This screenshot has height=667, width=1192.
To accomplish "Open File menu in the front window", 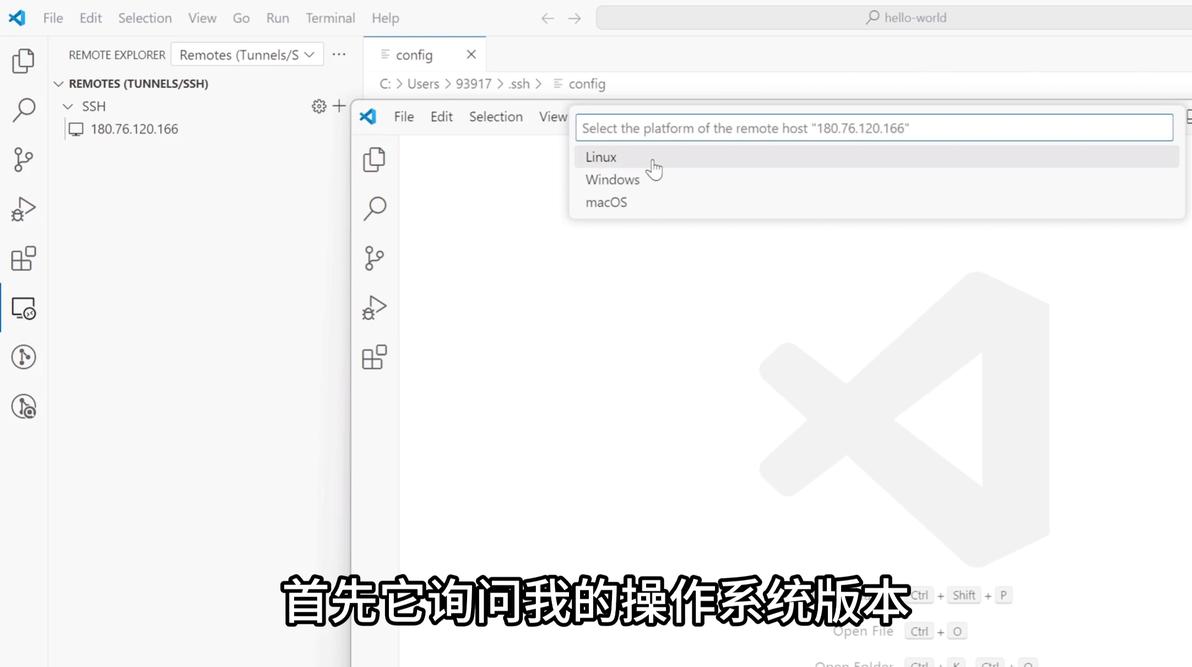I will tap(404, 116).
